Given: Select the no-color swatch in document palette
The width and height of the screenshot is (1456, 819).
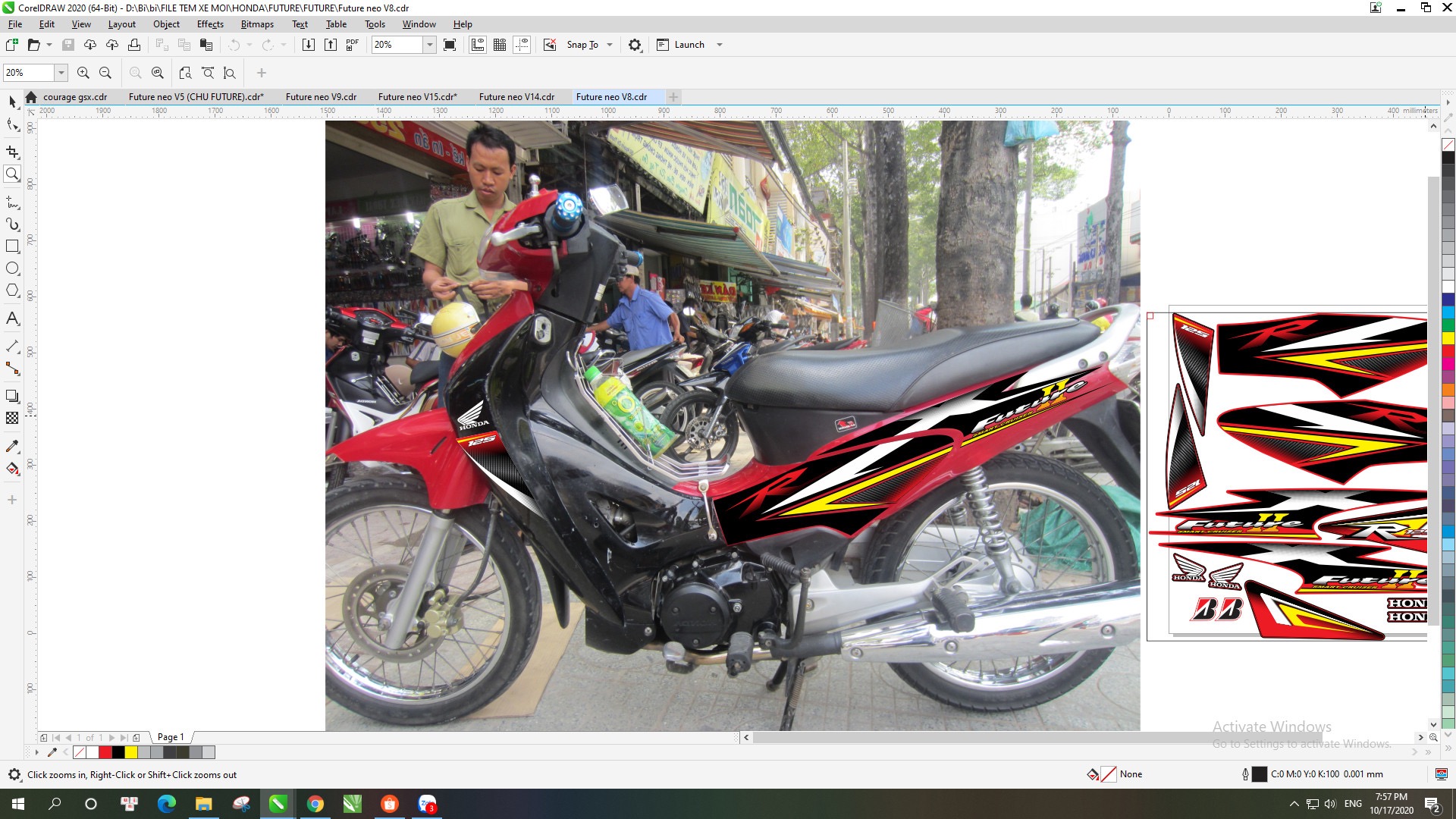Looking at the screenshot, I should coord(79,752).
